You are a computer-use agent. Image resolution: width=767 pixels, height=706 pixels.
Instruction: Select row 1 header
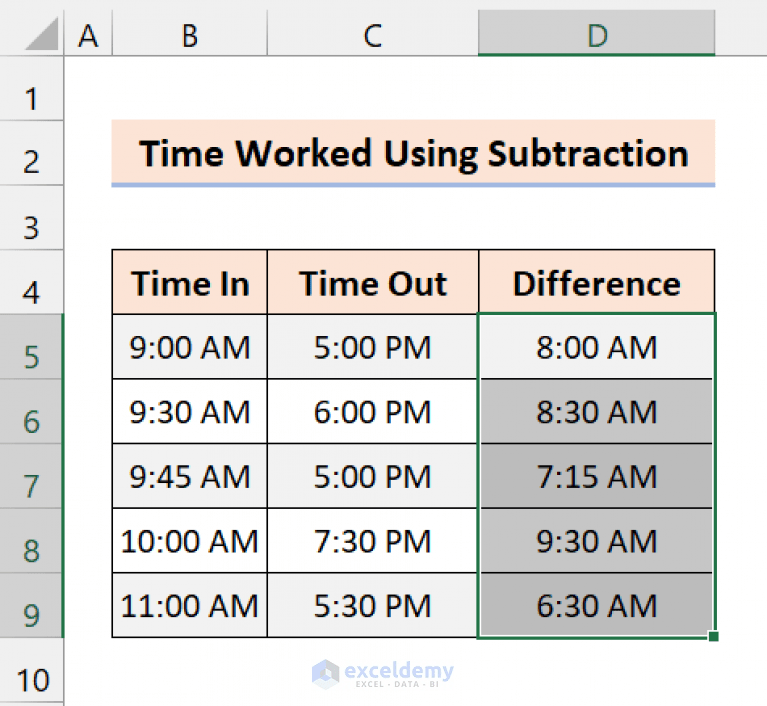point(31,89)
